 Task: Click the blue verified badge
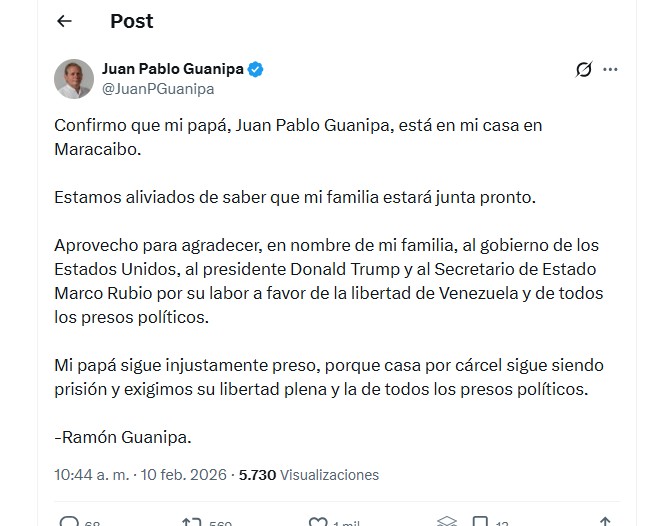click(x=257, y=69)
